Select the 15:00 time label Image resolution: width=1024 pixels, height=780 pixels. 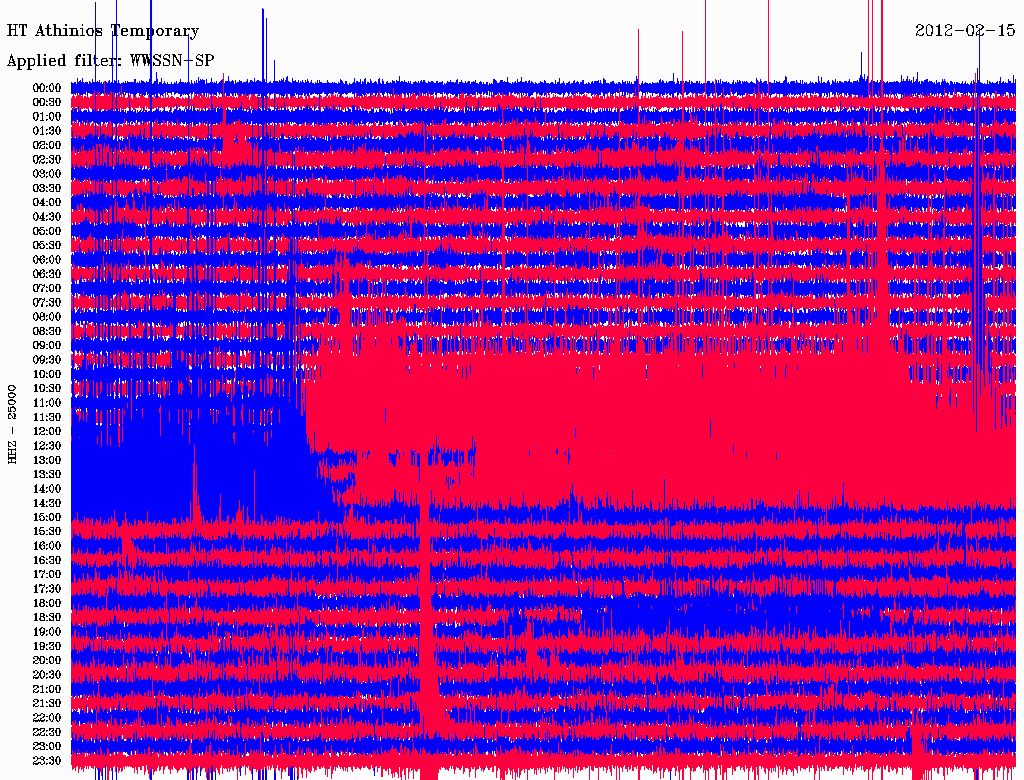47,517
